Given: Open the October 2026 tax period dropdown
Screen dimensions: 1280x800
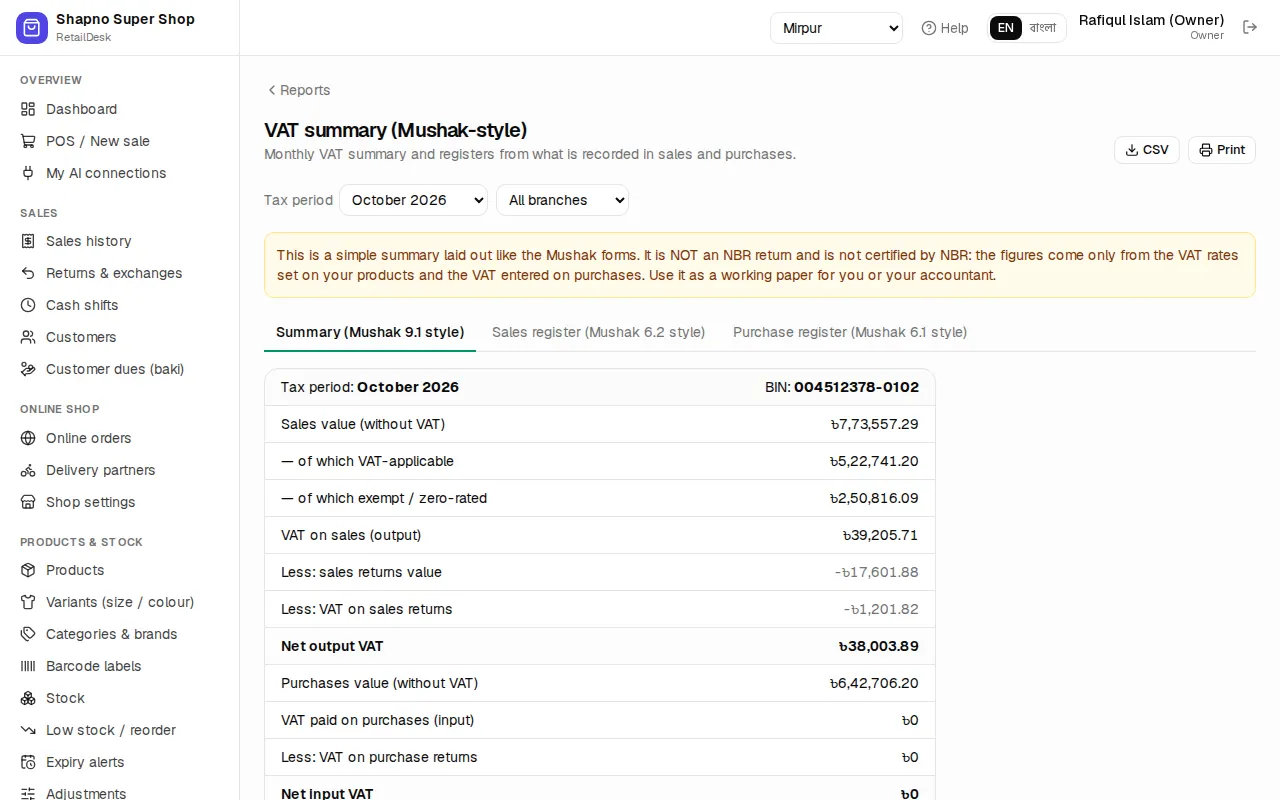Looking at the screenshot, I should [x=413, y=200].
